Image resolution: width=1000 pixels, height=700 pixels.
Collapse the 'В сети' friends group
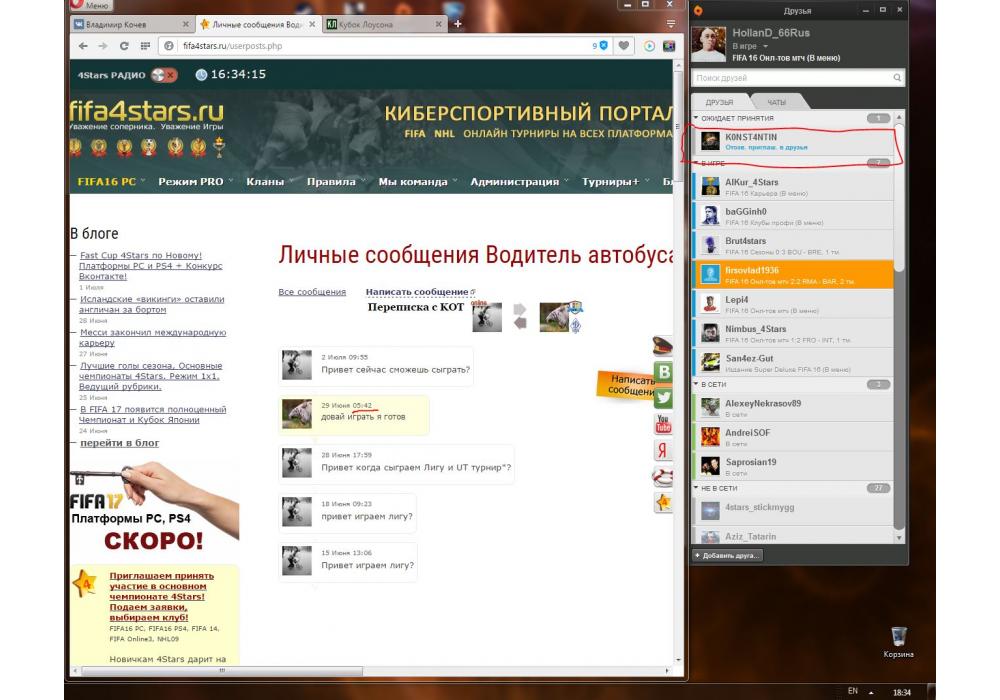click(x=696, y=384)
